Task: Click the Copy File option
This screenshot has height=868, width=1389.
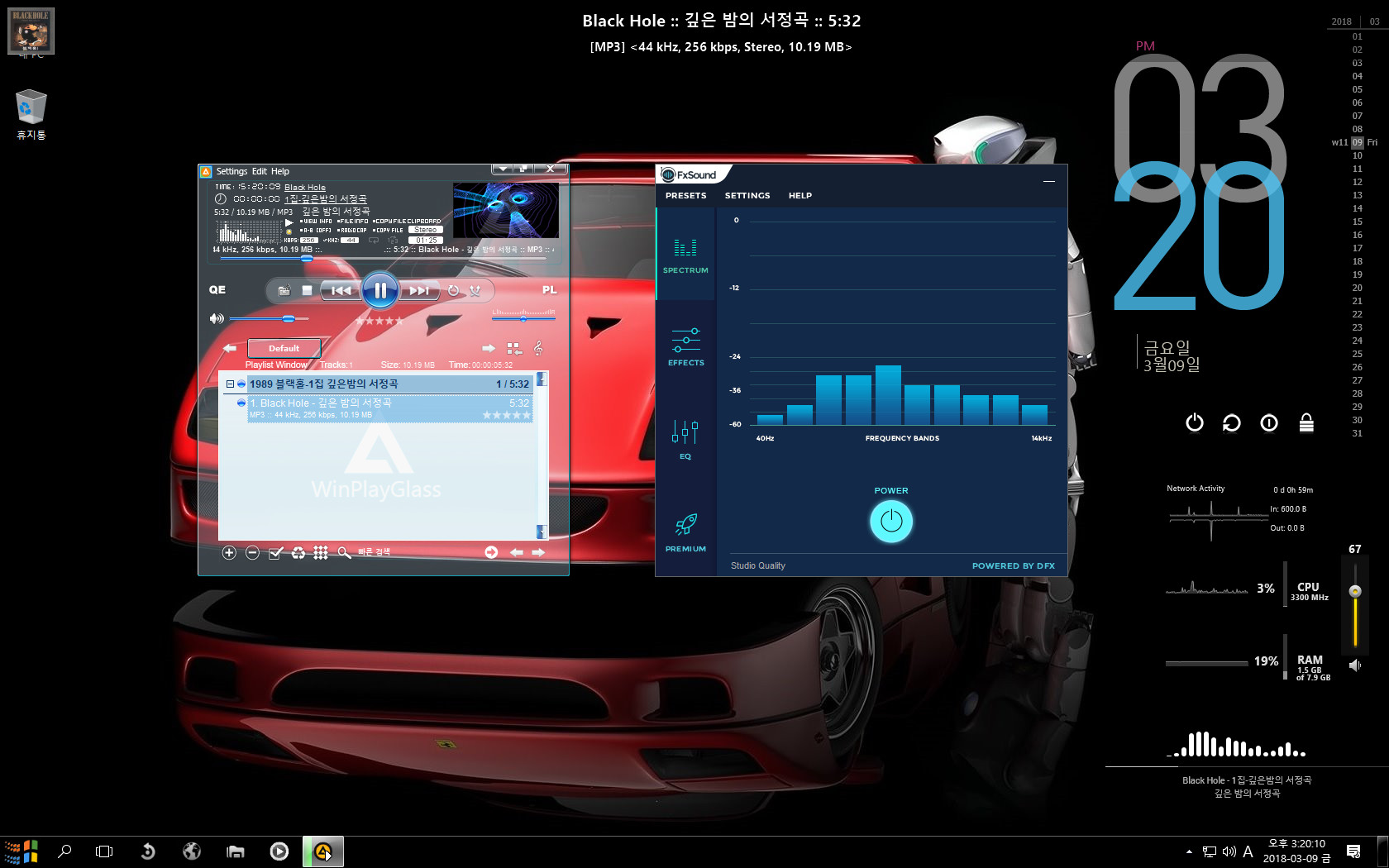Action: pyautogui.click(x=388, y=231)
